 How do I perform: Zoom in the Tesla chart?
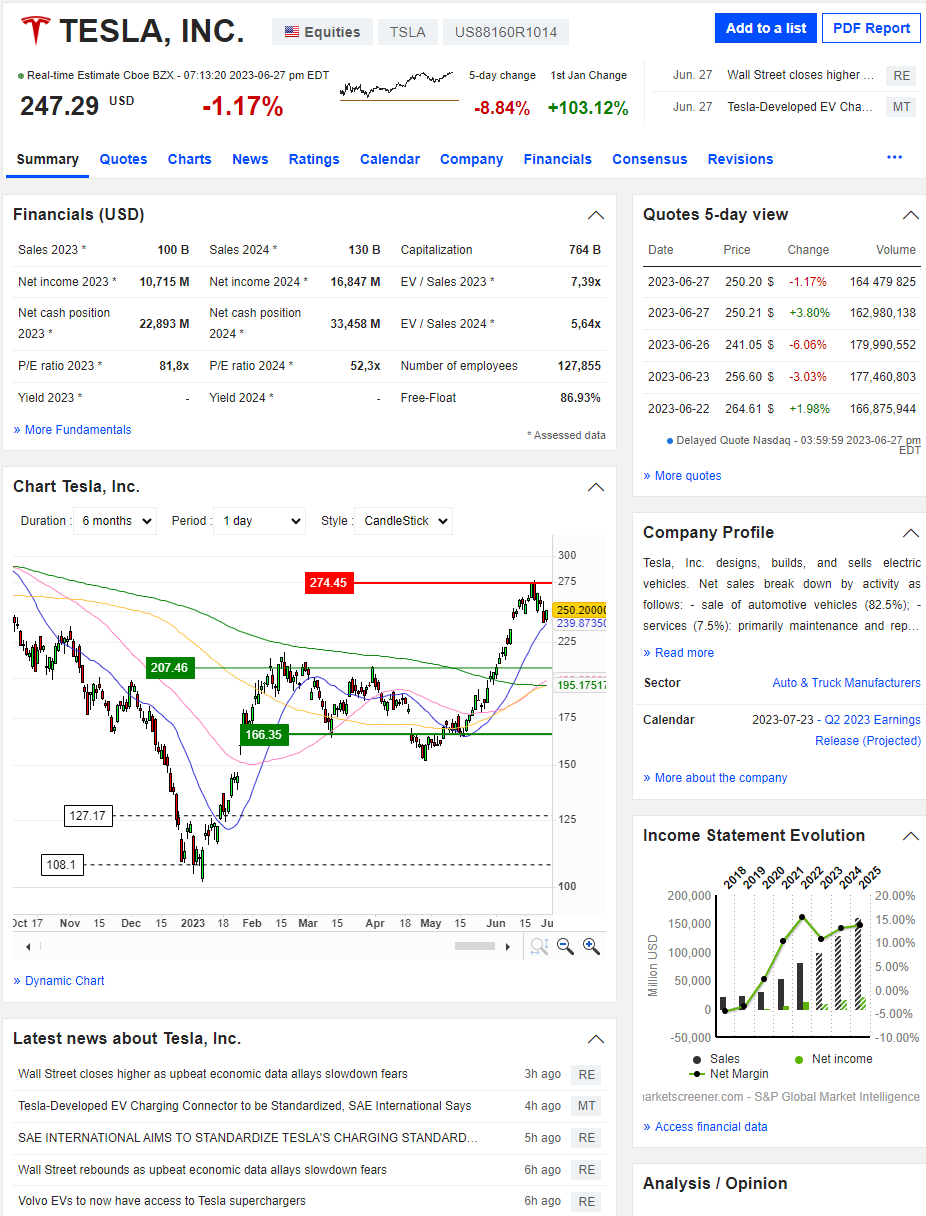tap(591, 946)
